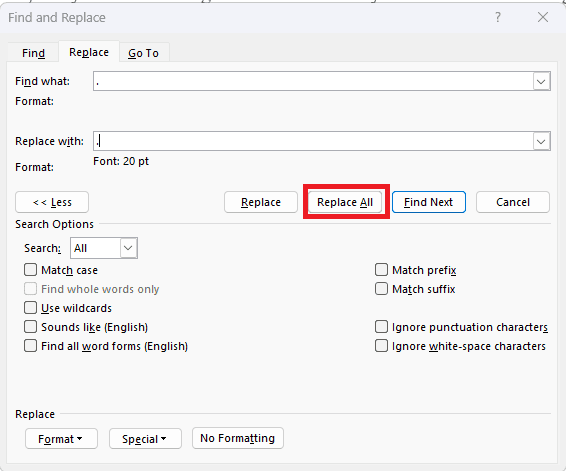
Task: Enable the Match case checkbox
Action: click(30, 270)
